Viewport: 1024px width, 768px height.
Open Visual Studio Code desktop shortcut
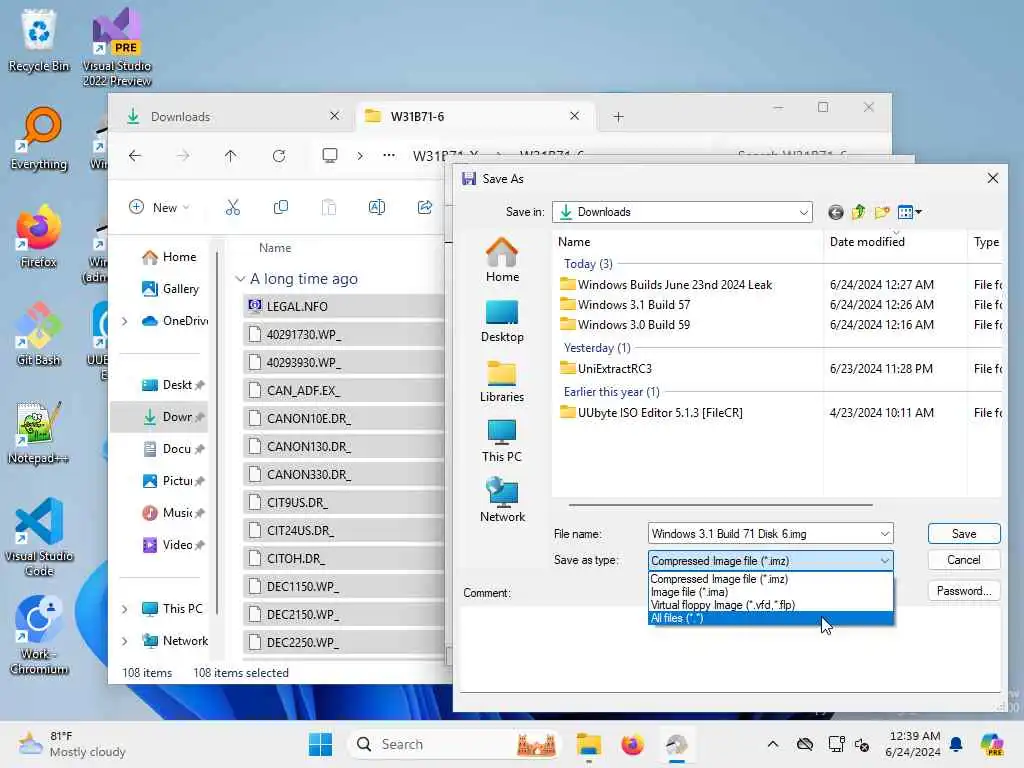click(x=39, y=538)
